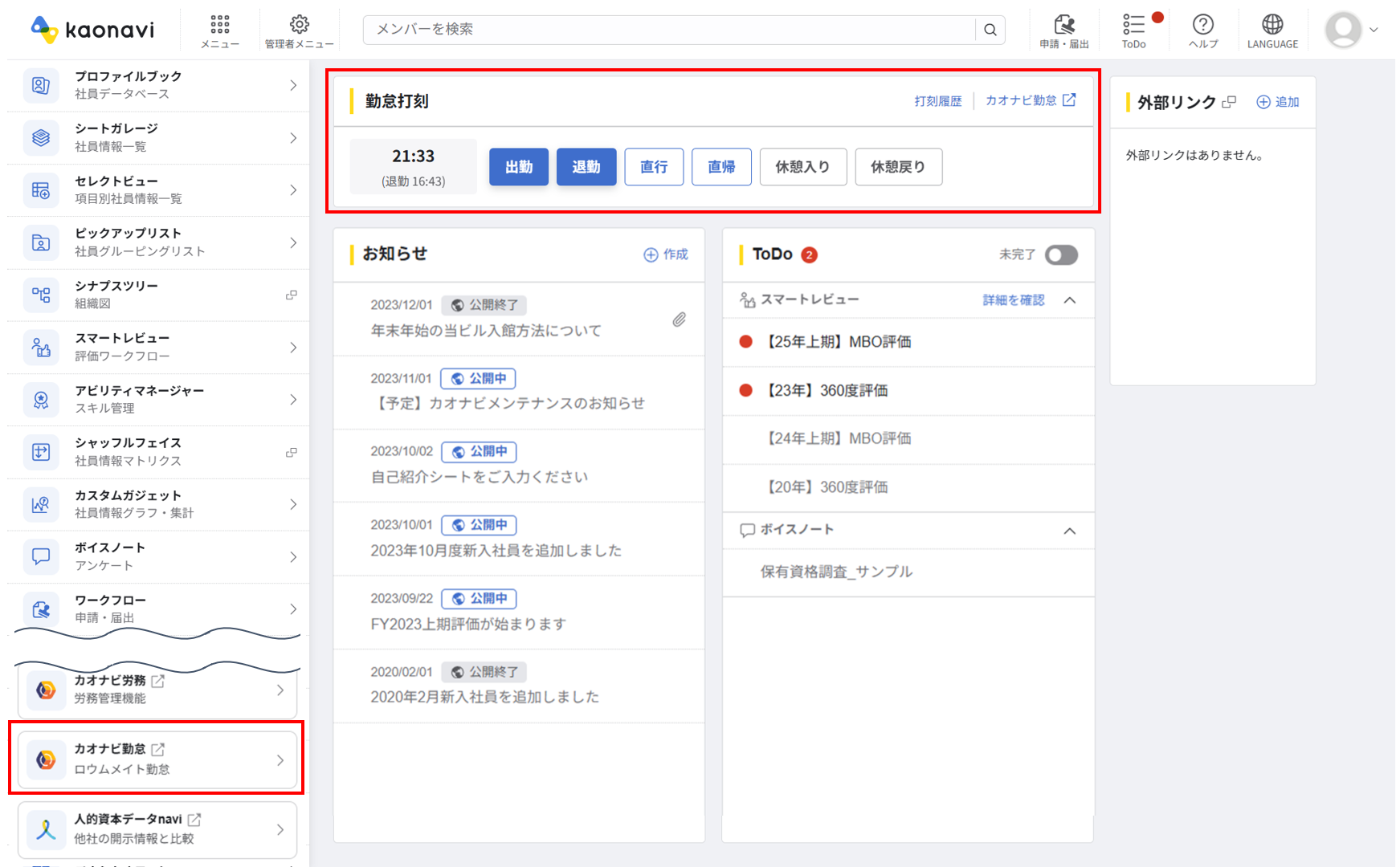The width and height of the screenshot is (1400, 867).
Task: Open the user avatar dropdown
Action: [1352, 30]
